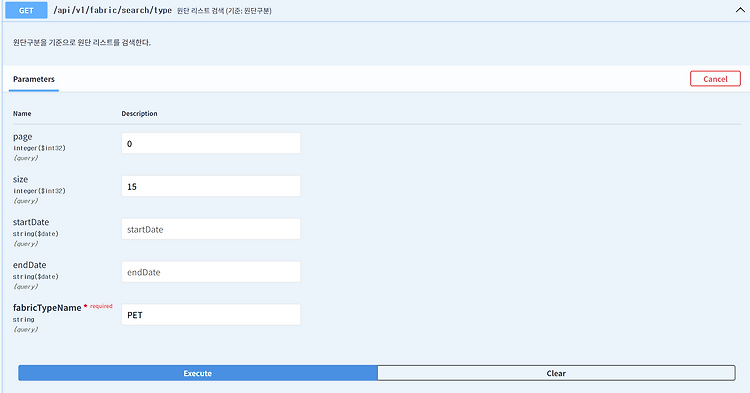Focus the page input field containing 0
Image resolution: width=750 pixels, height=393 pixels.
click(211, 143)
